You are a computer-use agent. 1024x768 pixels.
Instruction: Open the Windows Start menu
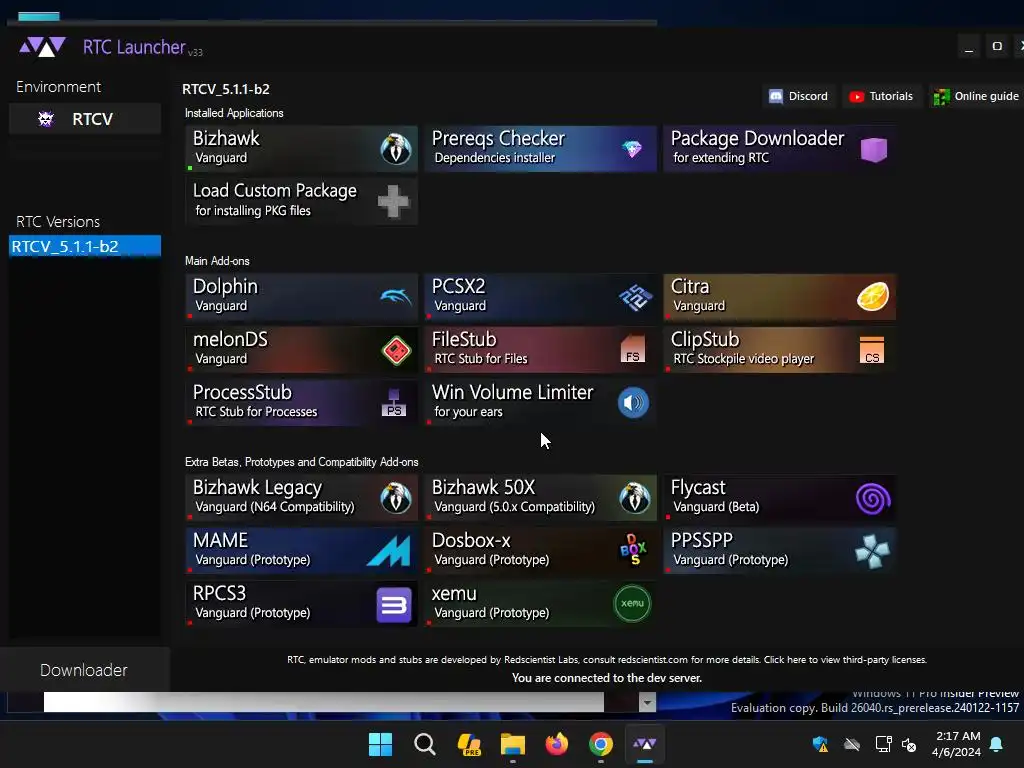point(380,744)
